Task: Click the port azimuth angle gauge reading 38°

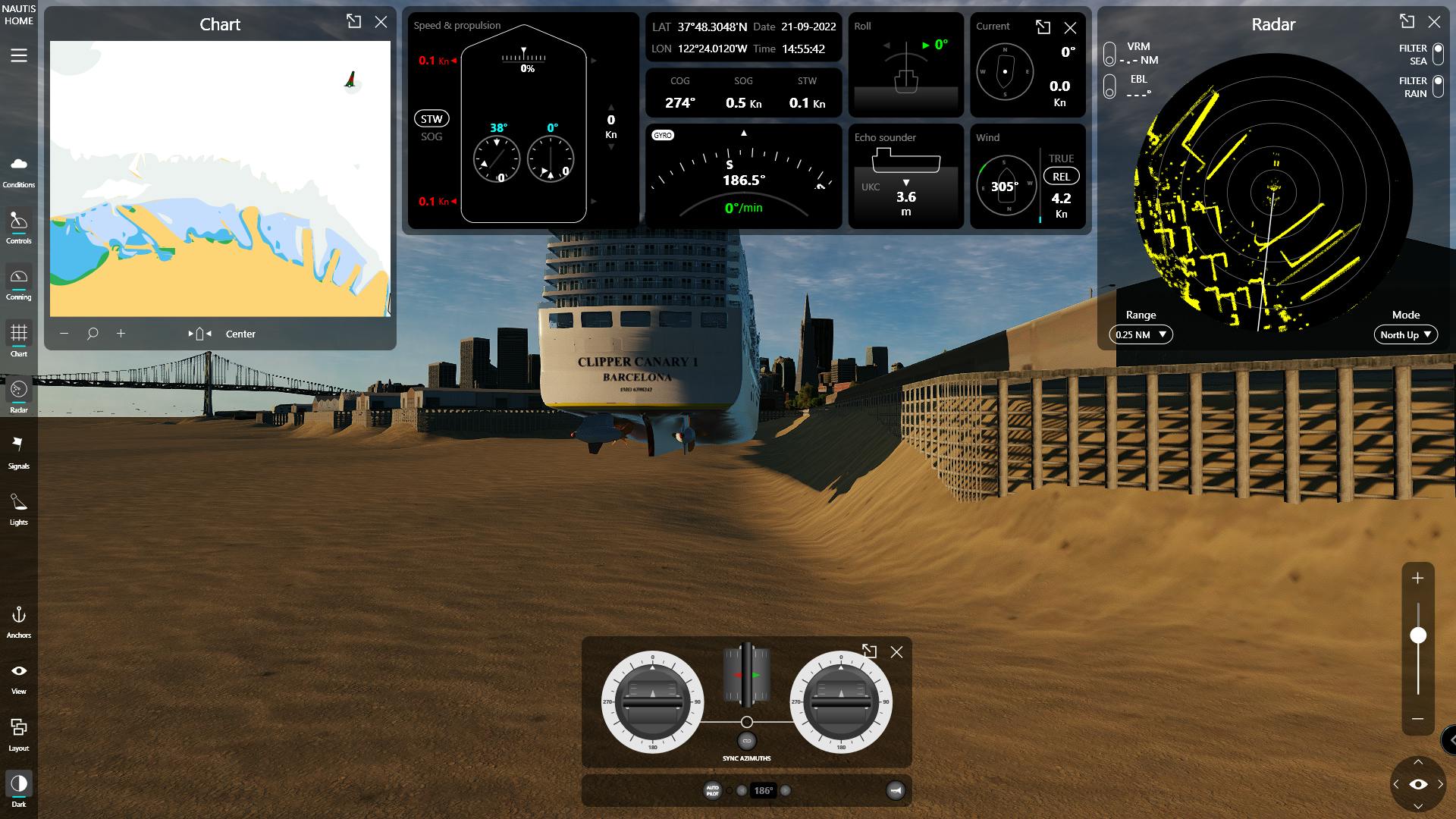Action: [x=497, y=158]
